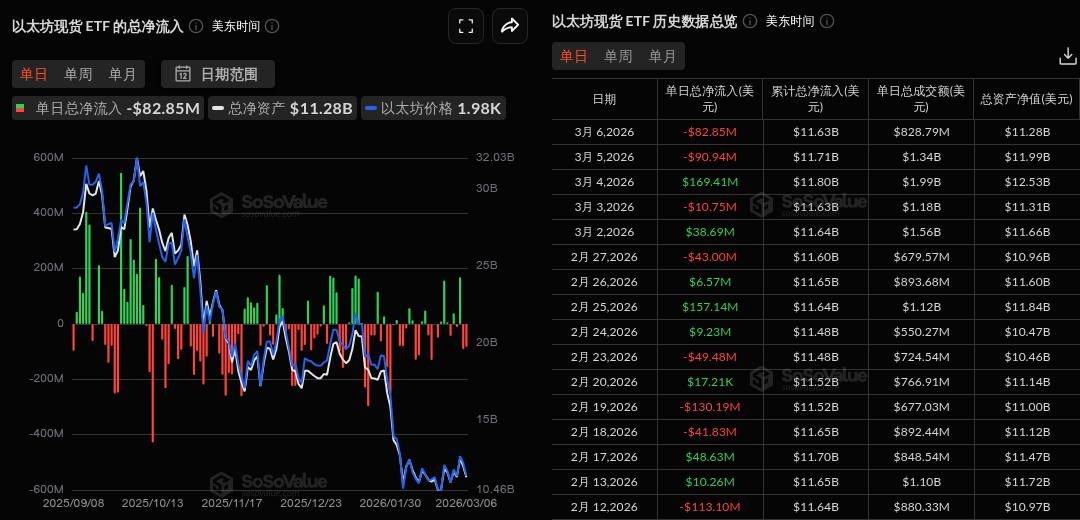Click info icon next to chart's 美东时间
Screen dimensions: 1080x520
click(272, 26)
